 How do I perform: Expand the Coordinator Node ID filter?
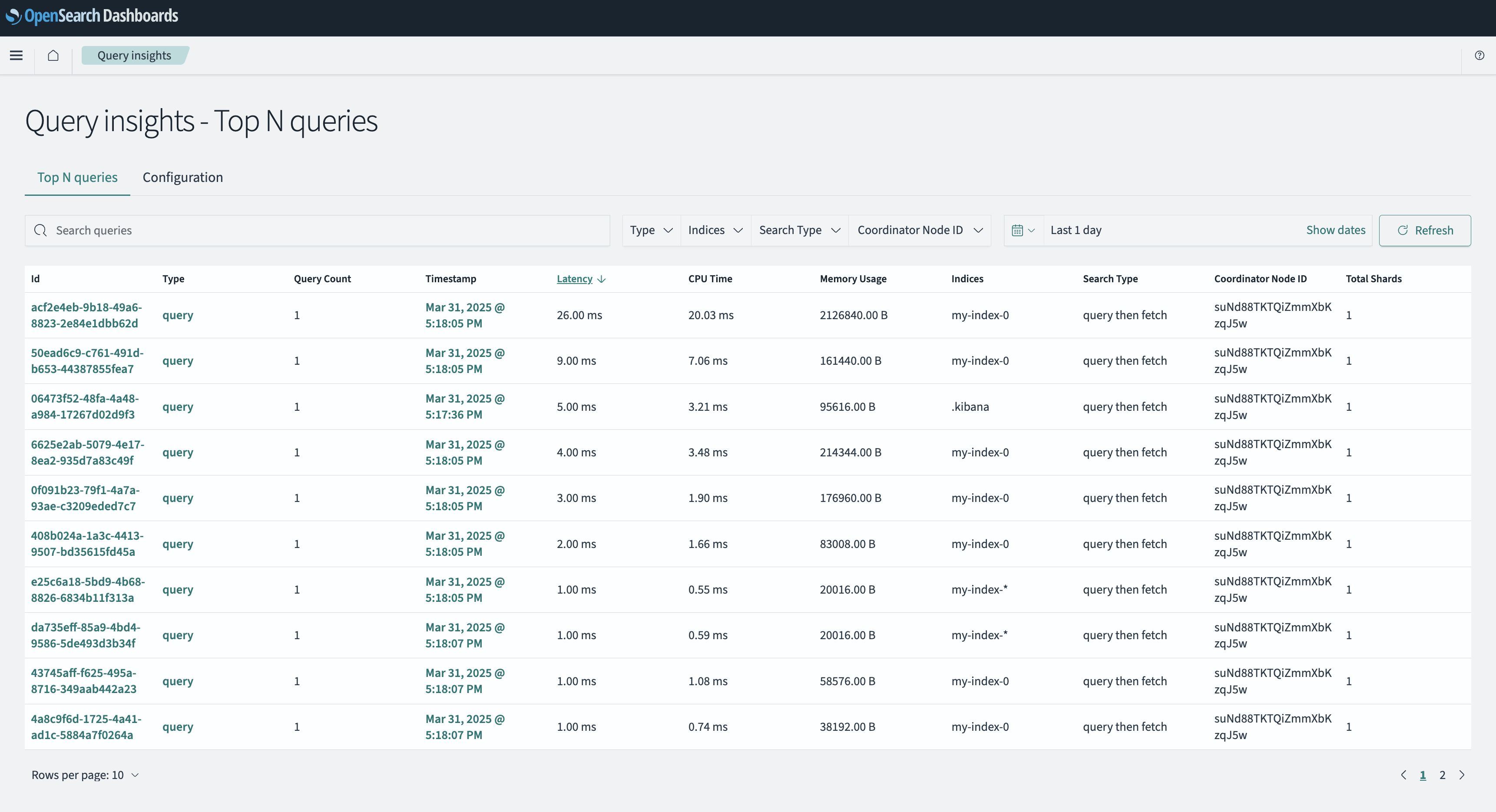[920, 231]
